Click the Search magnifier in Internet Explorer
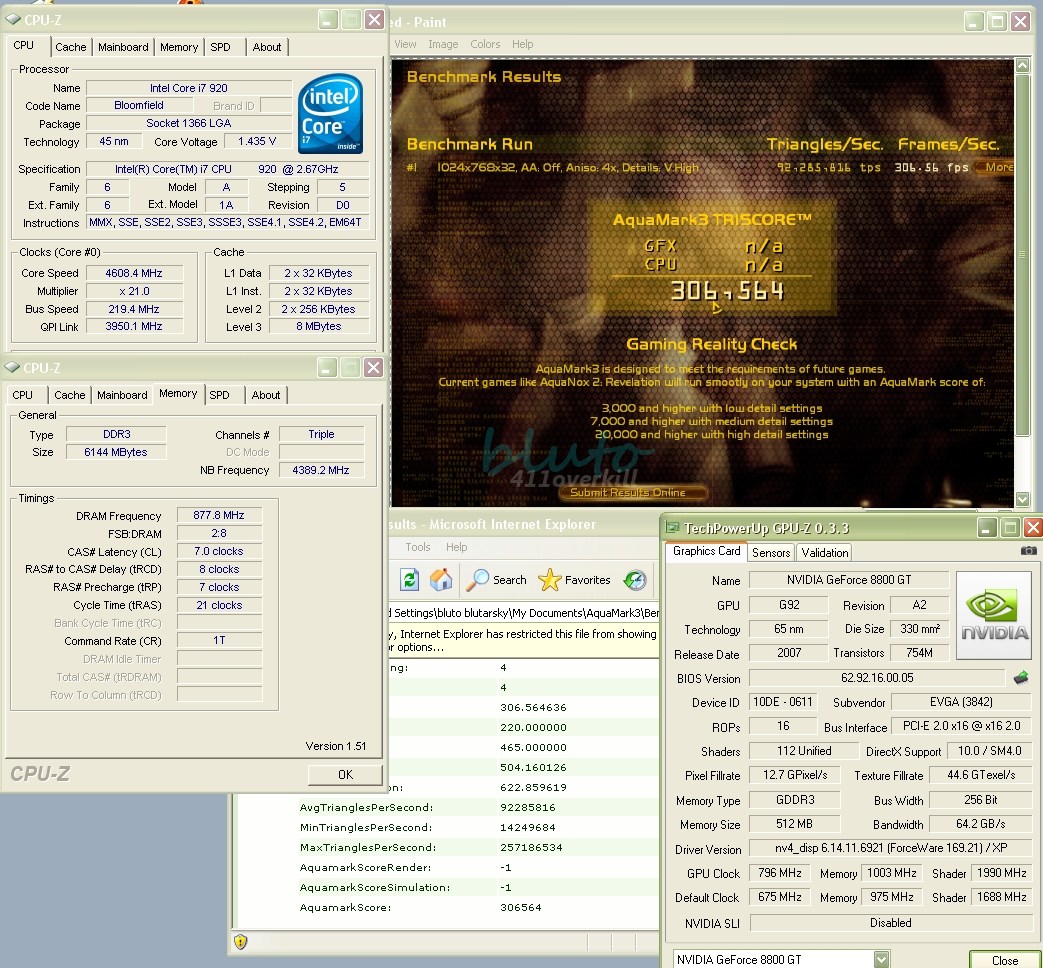The image size is (1043, 968). [x=477, y=580]
